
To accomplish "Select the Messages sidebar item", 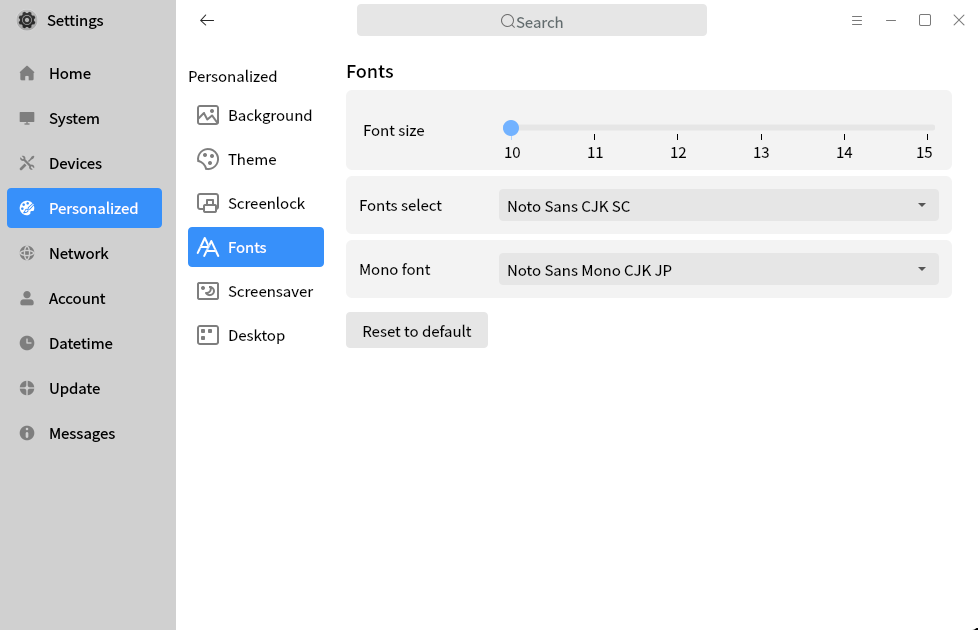I will tap(81, 433).
